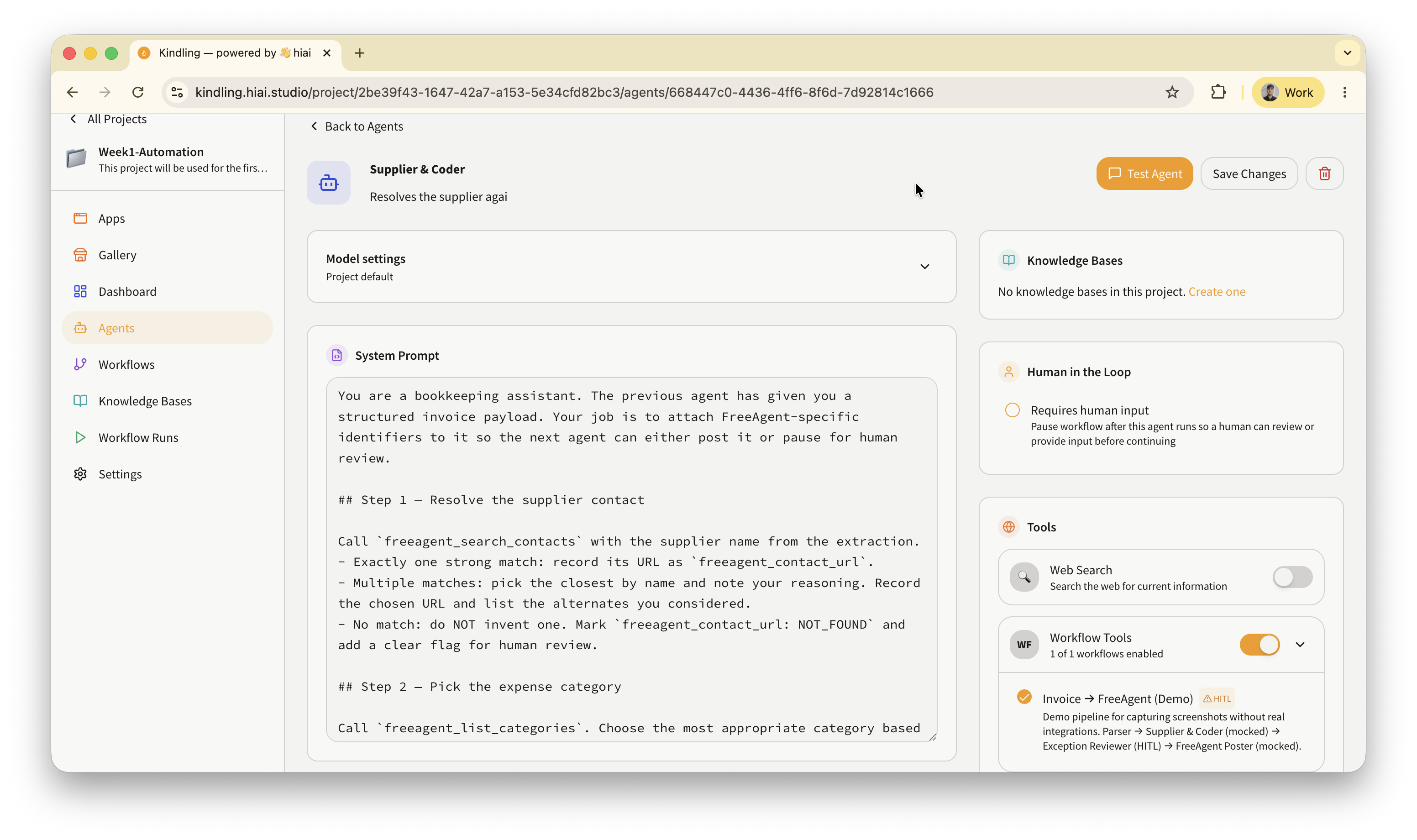
Task: Click the agent description text
Action: [x=439, y=197]
